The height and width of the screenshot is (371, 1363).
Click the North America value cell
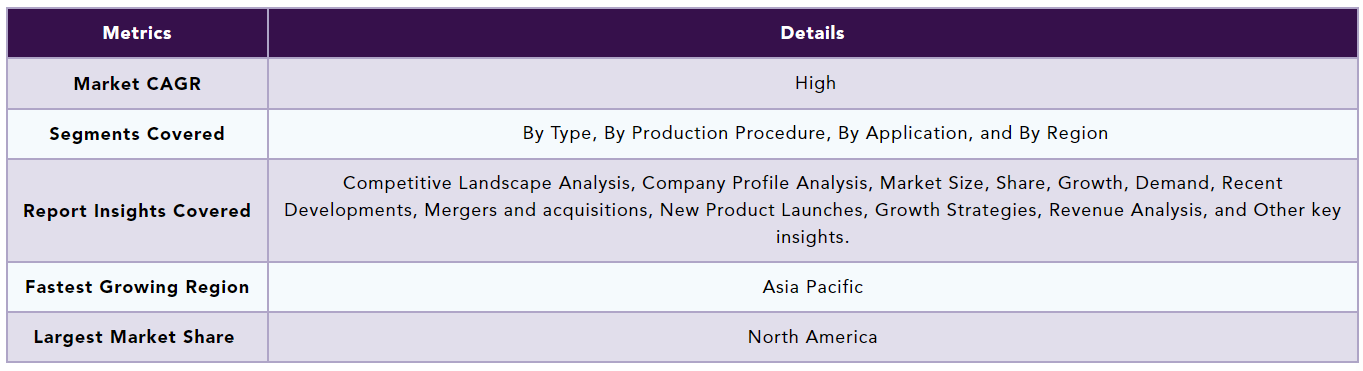tap(812, 337)
